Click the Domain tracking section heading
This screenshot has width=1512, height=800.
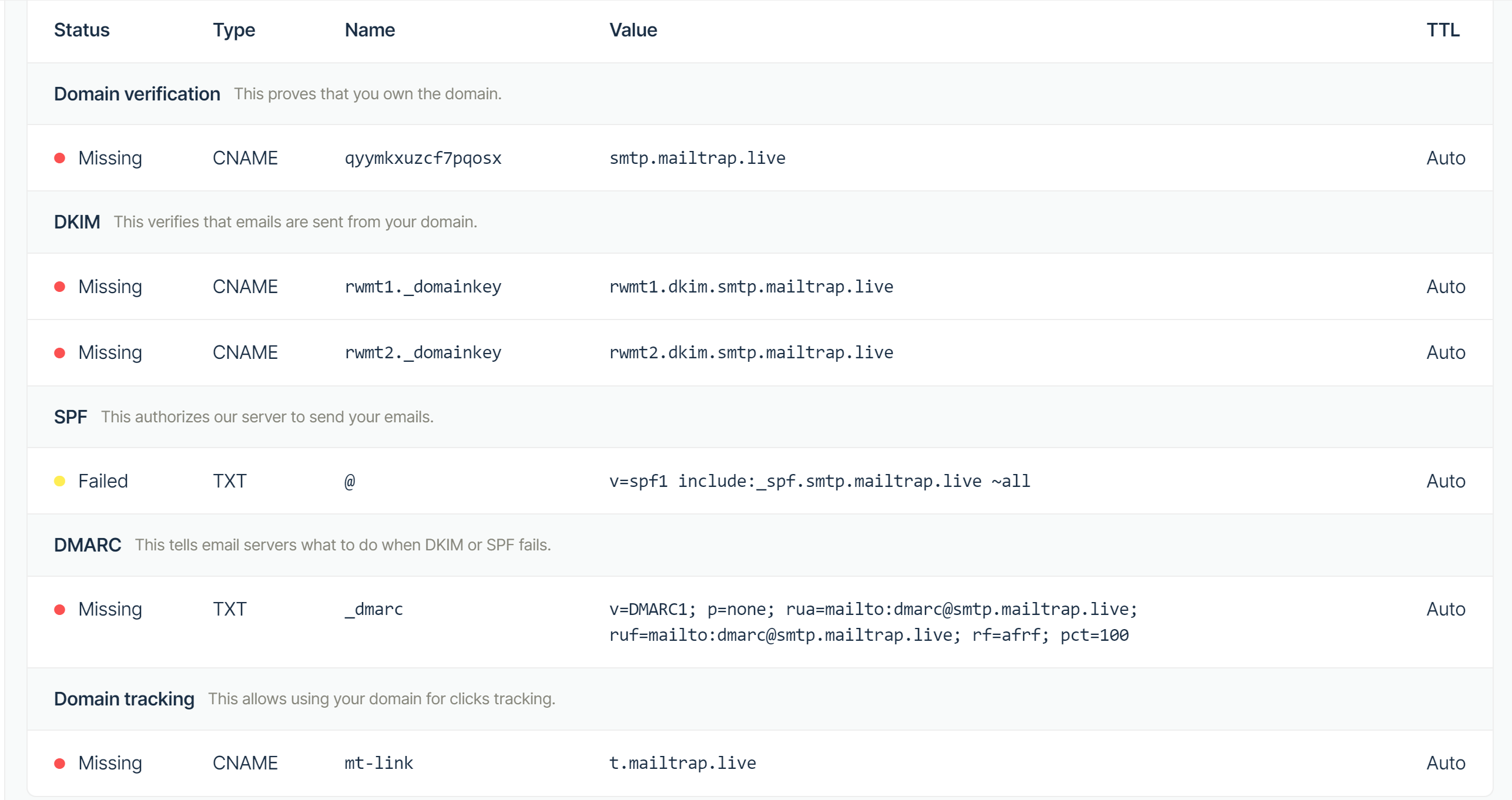[x=124, y=699]
